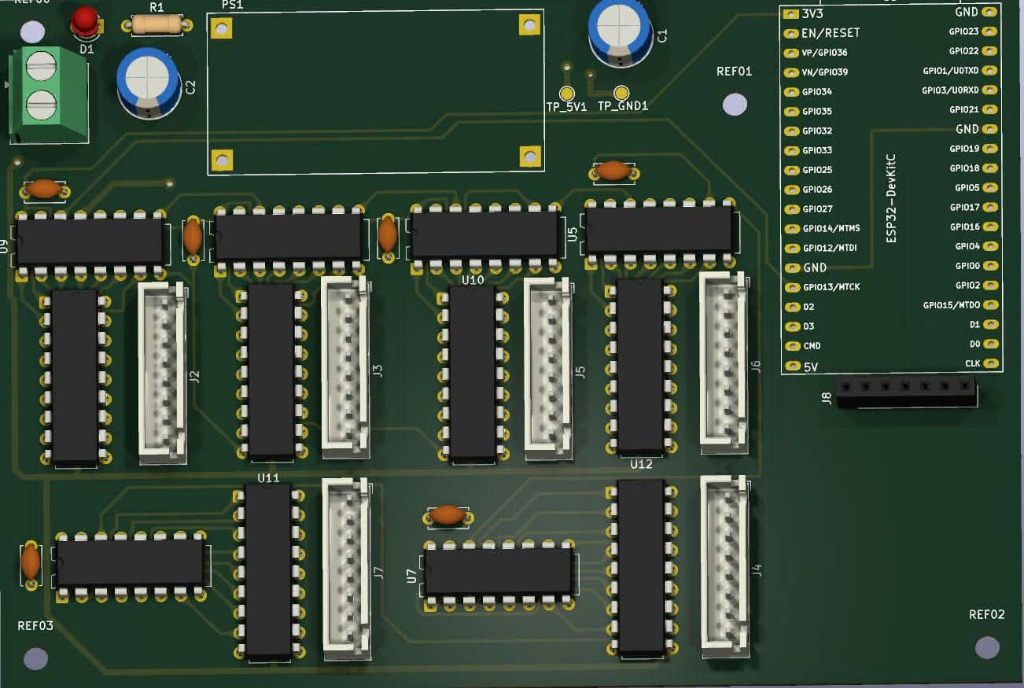Select the U11 vertical chip
Screen dimensions: 1024x688
(268, 572)
